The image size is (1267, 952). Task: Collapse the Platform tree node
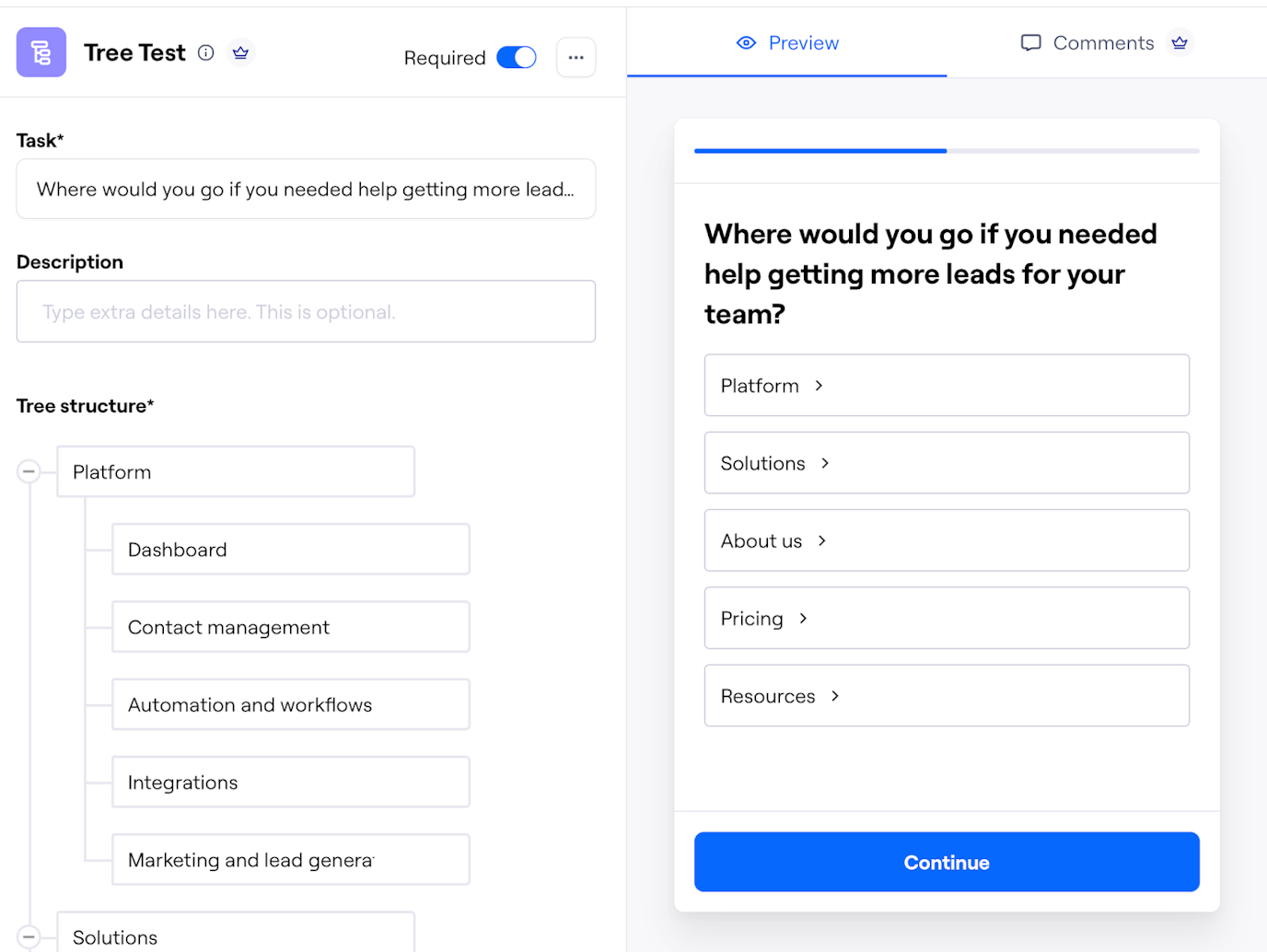(29, 471)
